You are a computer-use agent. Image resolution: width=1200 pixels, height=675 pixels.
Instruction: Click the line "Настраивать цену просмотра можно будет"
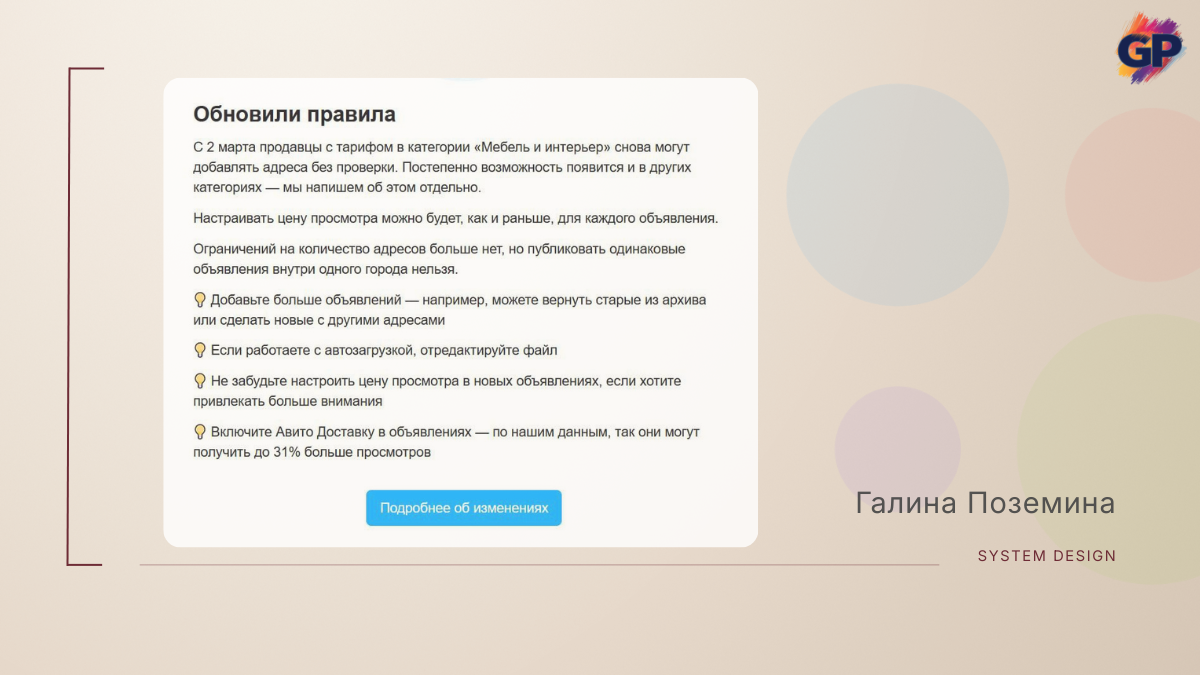[456, 218]
